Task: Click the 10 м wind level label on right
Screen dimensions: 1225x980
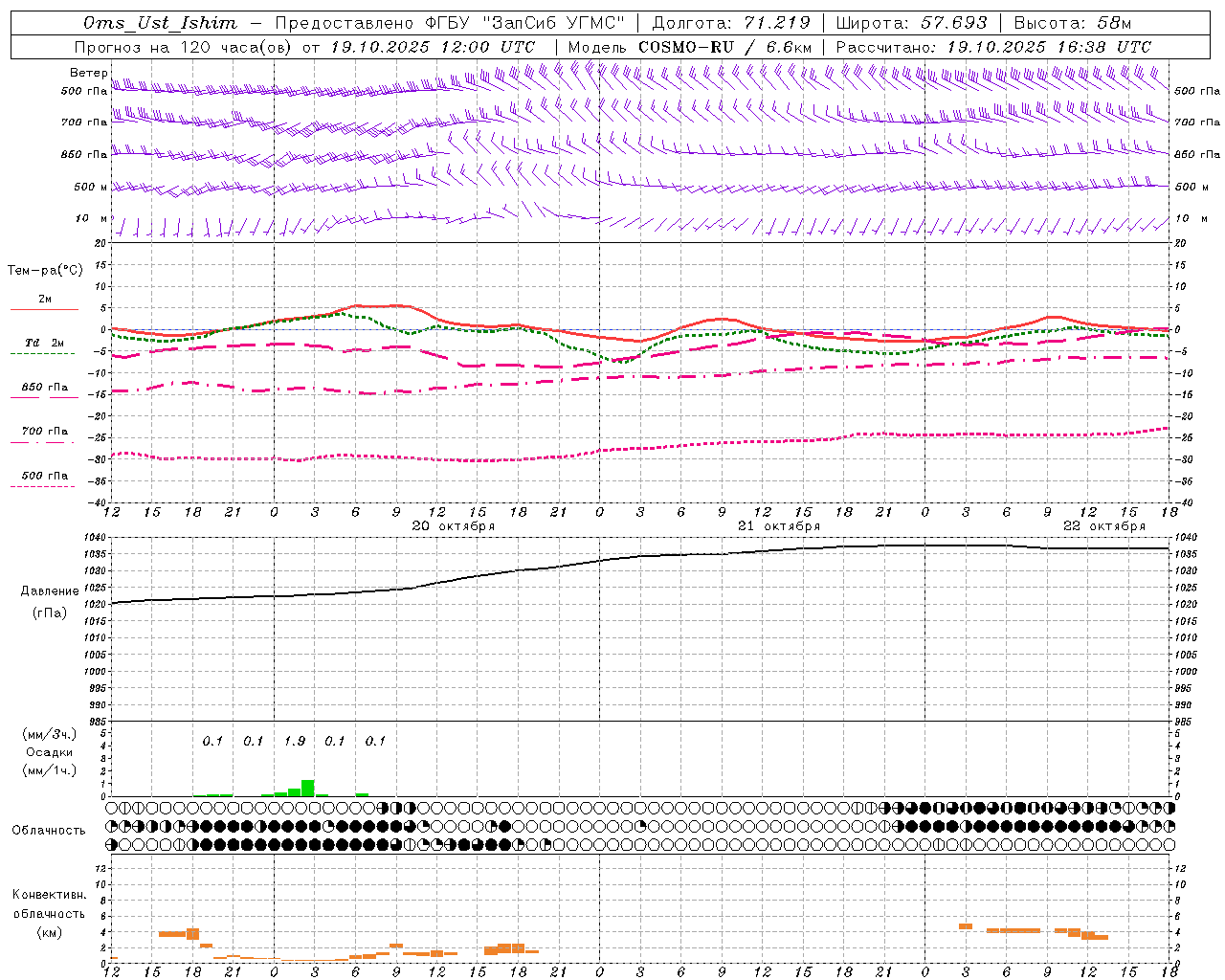Action: [x=1191, y=218]
